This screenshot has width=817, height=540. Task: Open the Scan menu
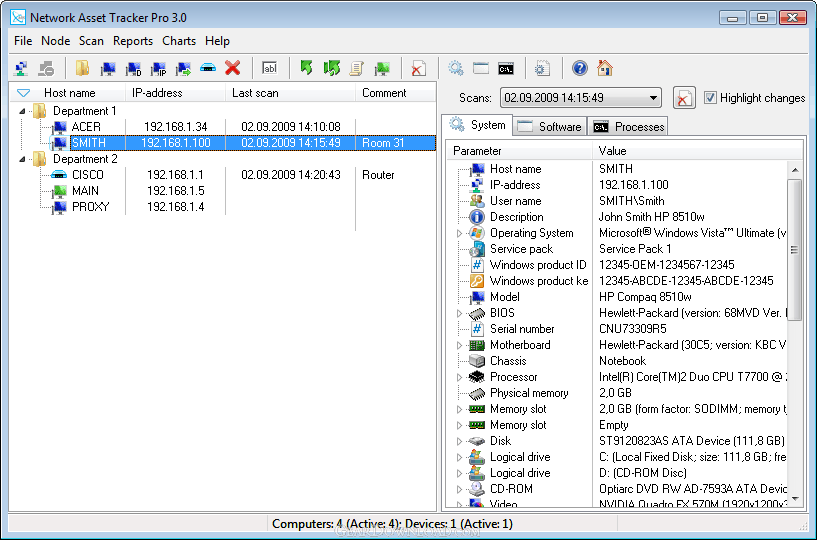click(x=91, y=41)
